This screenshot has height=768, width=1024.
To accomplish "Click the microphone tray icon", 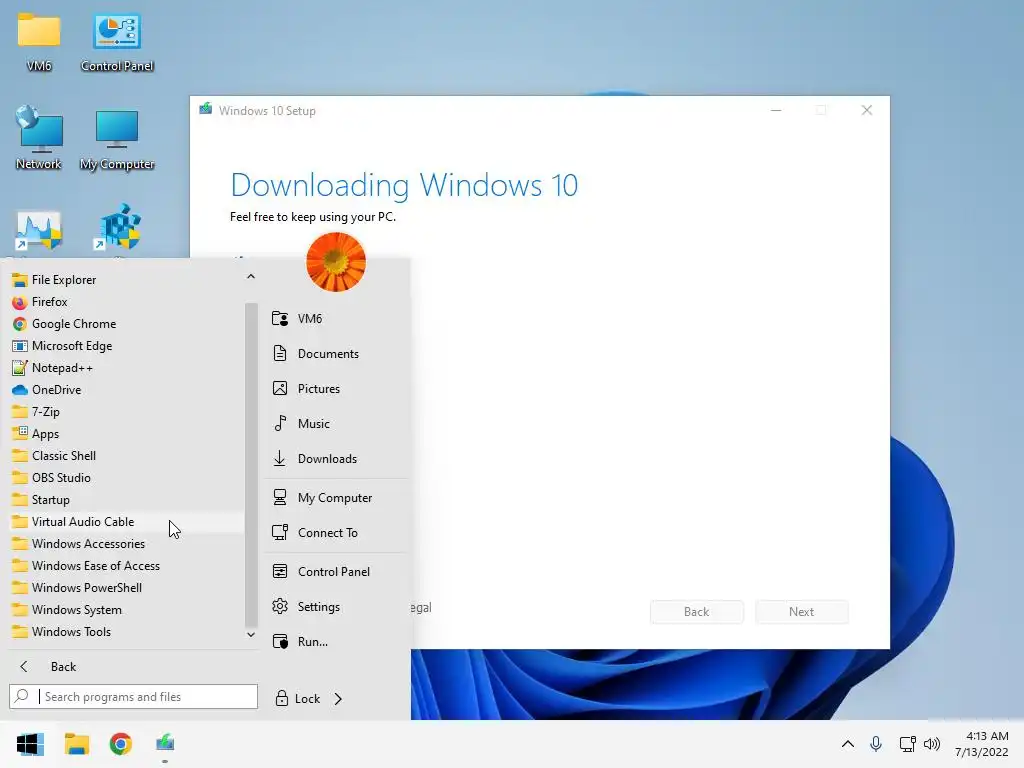I will click(876, 744).
